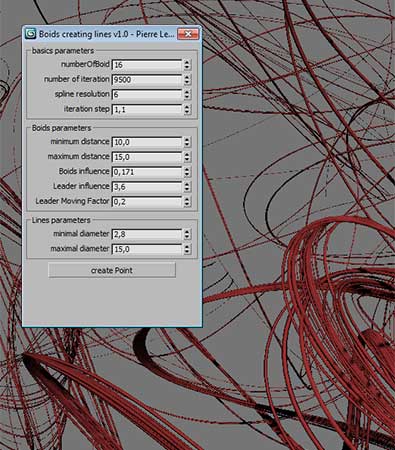The height and width of the screenshot is (450, 395).
Task: Increase Leader Moving Factor spinner up arrow
Action: (187, 199)
